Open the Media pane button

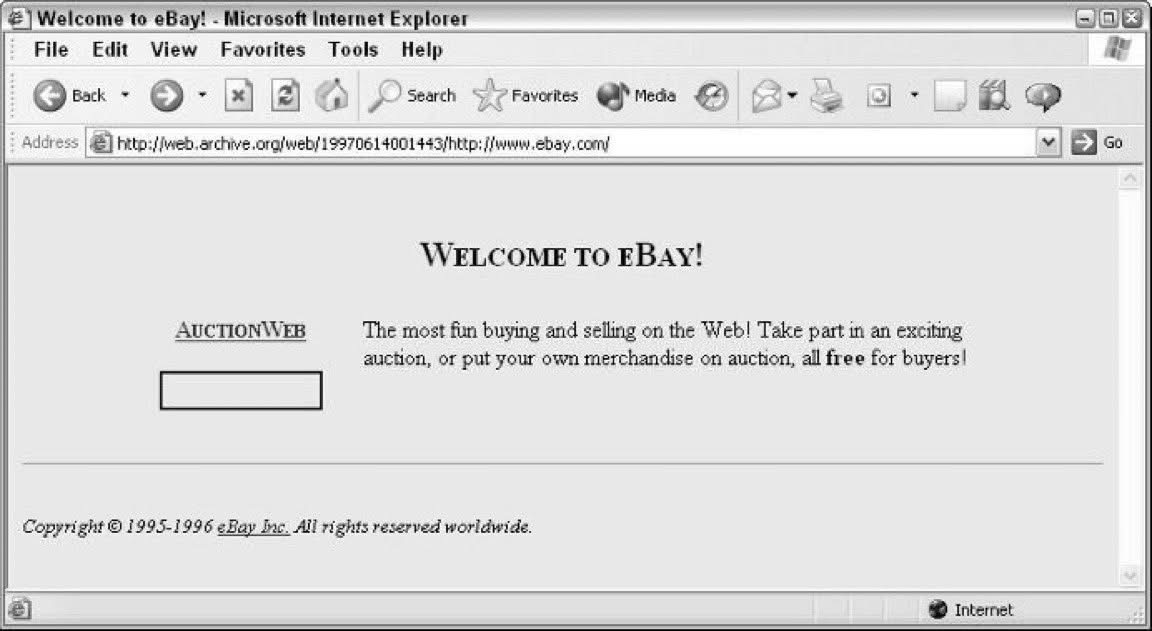click(637, 96)
